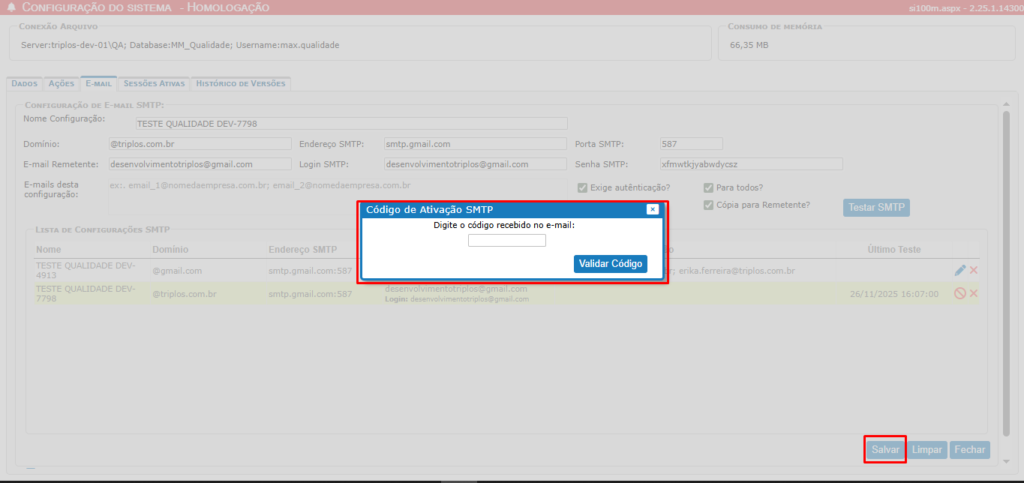Open the Ações tab
Screen dimensions: 1024x483
tap(62, 84)
